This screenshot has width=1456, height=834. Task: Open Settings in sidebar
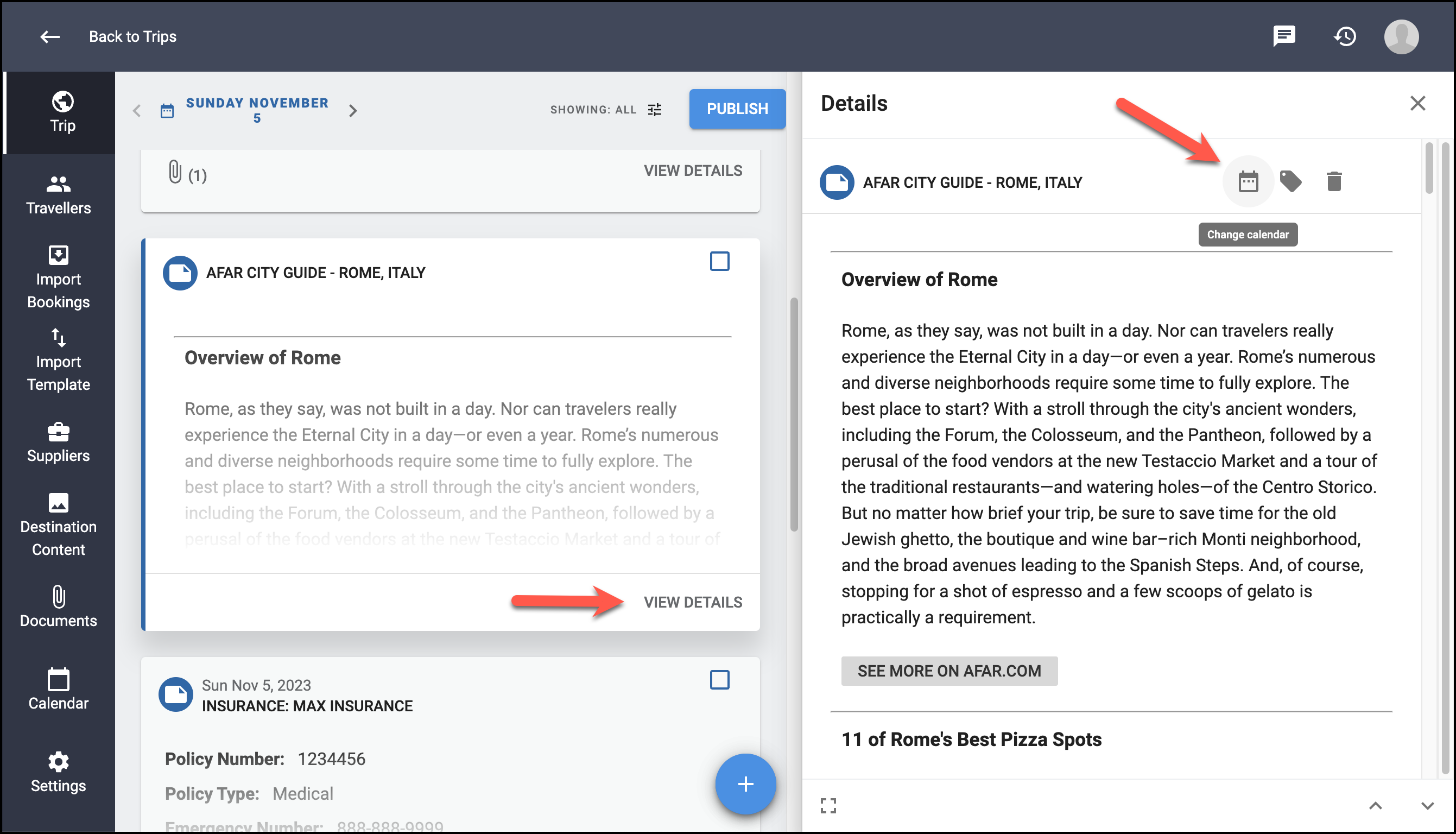pos(59,772)
